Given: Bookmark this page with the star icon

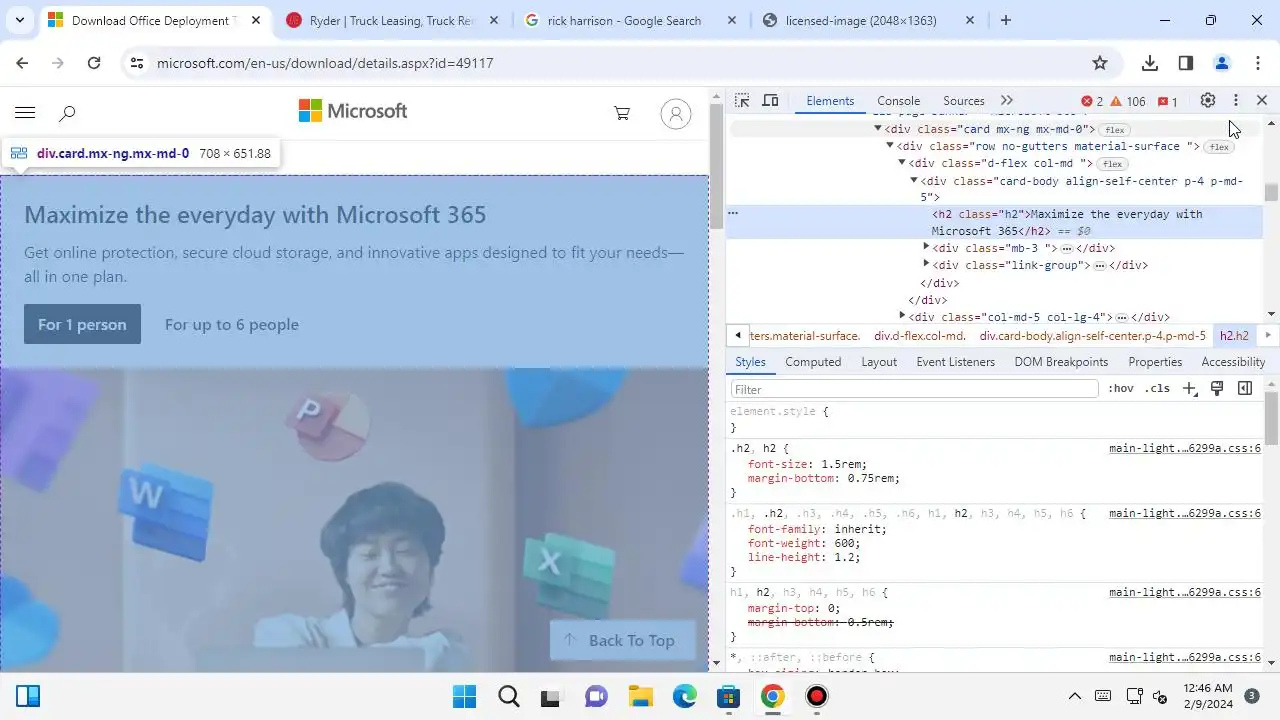Looking at the screenshot, I should (1100, 63).
